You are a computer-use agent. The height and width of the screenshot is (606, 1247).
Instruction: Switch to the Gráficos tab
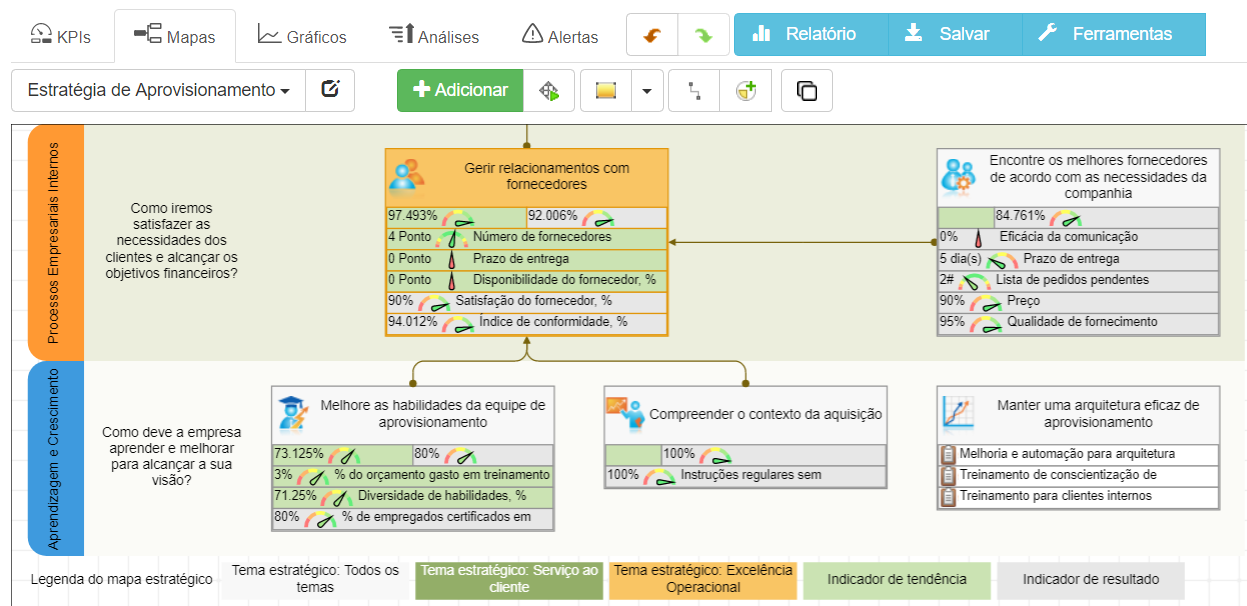304,32
